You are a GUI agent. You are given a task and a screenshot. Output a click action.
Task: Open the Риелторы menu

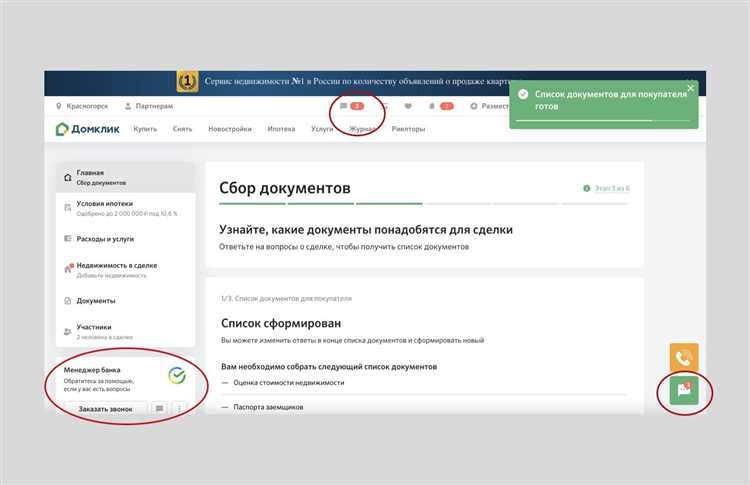[408, 129]
